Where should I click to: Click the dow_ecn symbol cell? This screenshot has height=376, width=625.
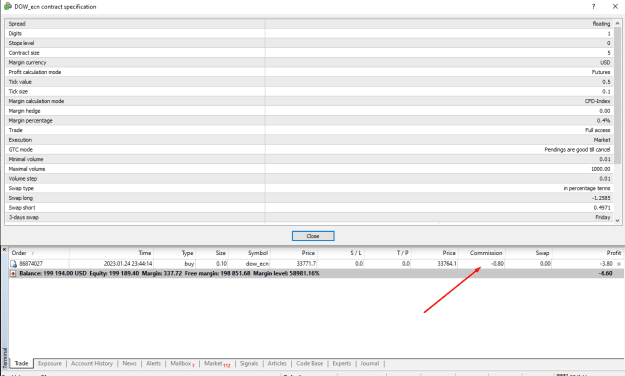(x=257, y=264)
